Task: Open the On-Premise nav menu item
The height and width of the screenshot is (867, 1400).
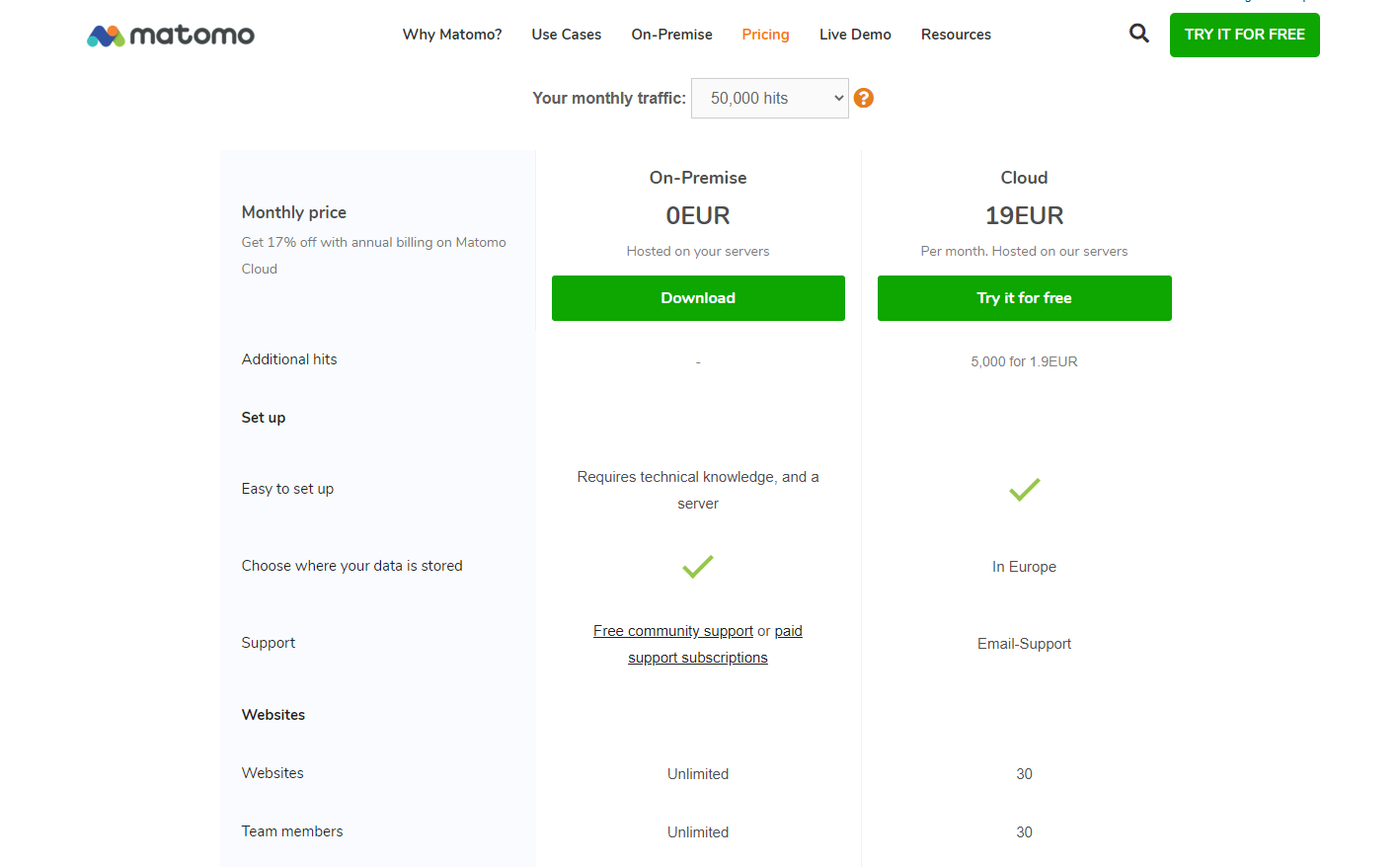Action: (x=672, y=35)
